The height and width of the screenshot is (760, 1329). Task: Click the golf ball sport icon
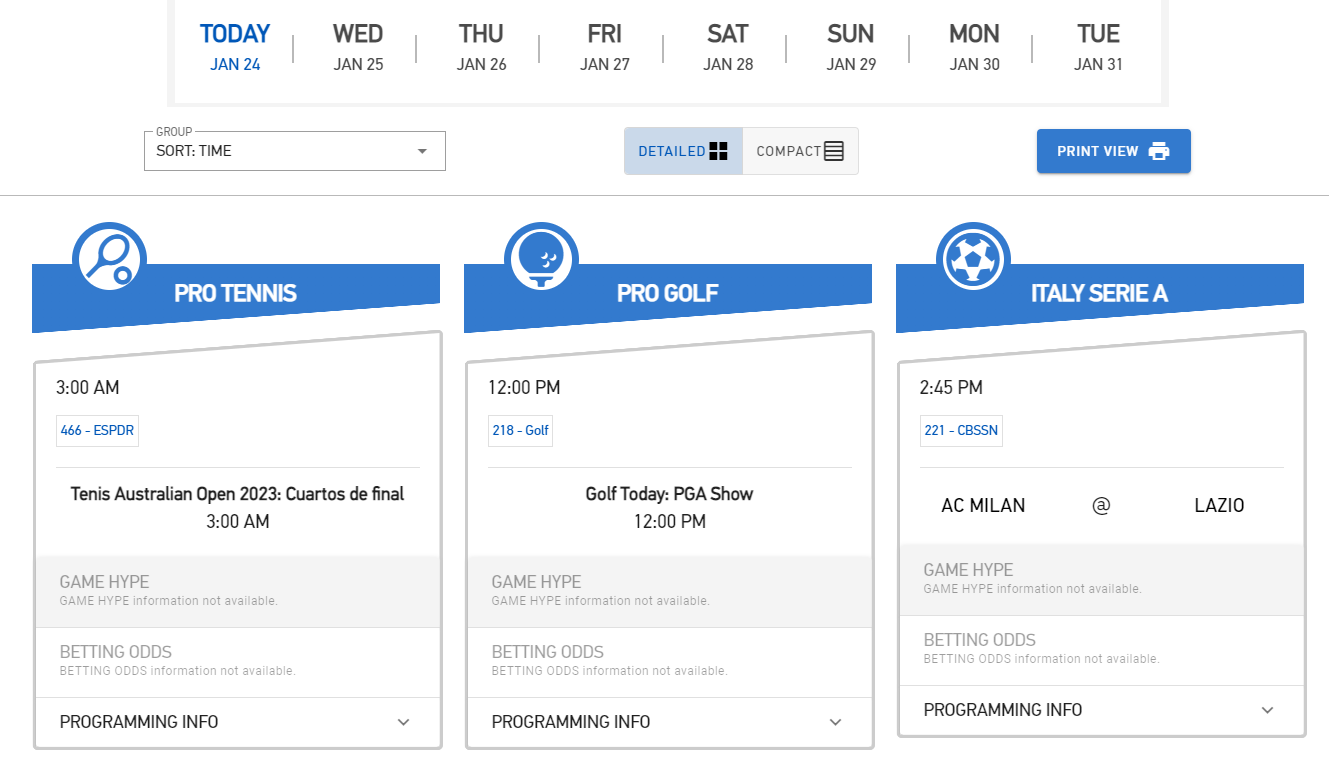[541, 259]
